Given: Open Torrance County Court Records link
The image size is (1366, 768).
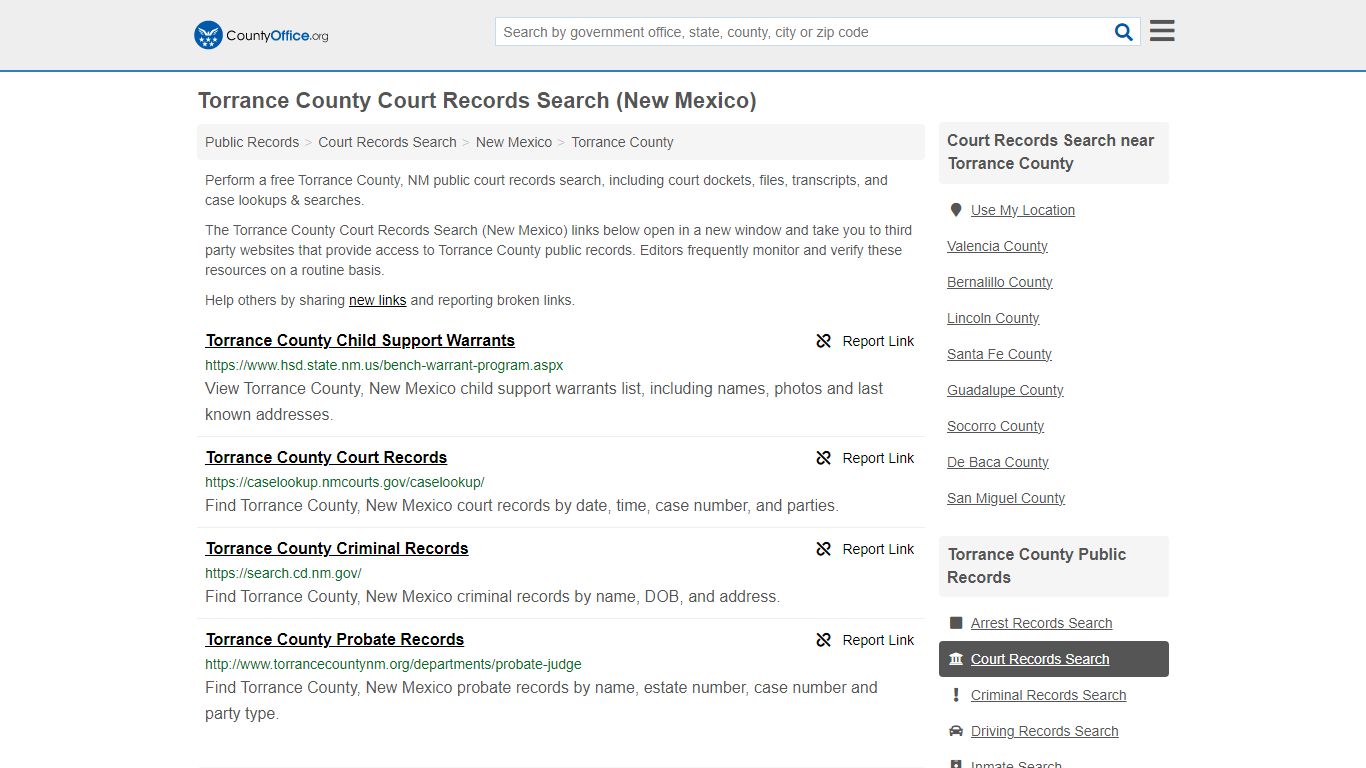Looking at the screenshot, I should [326, 457].
